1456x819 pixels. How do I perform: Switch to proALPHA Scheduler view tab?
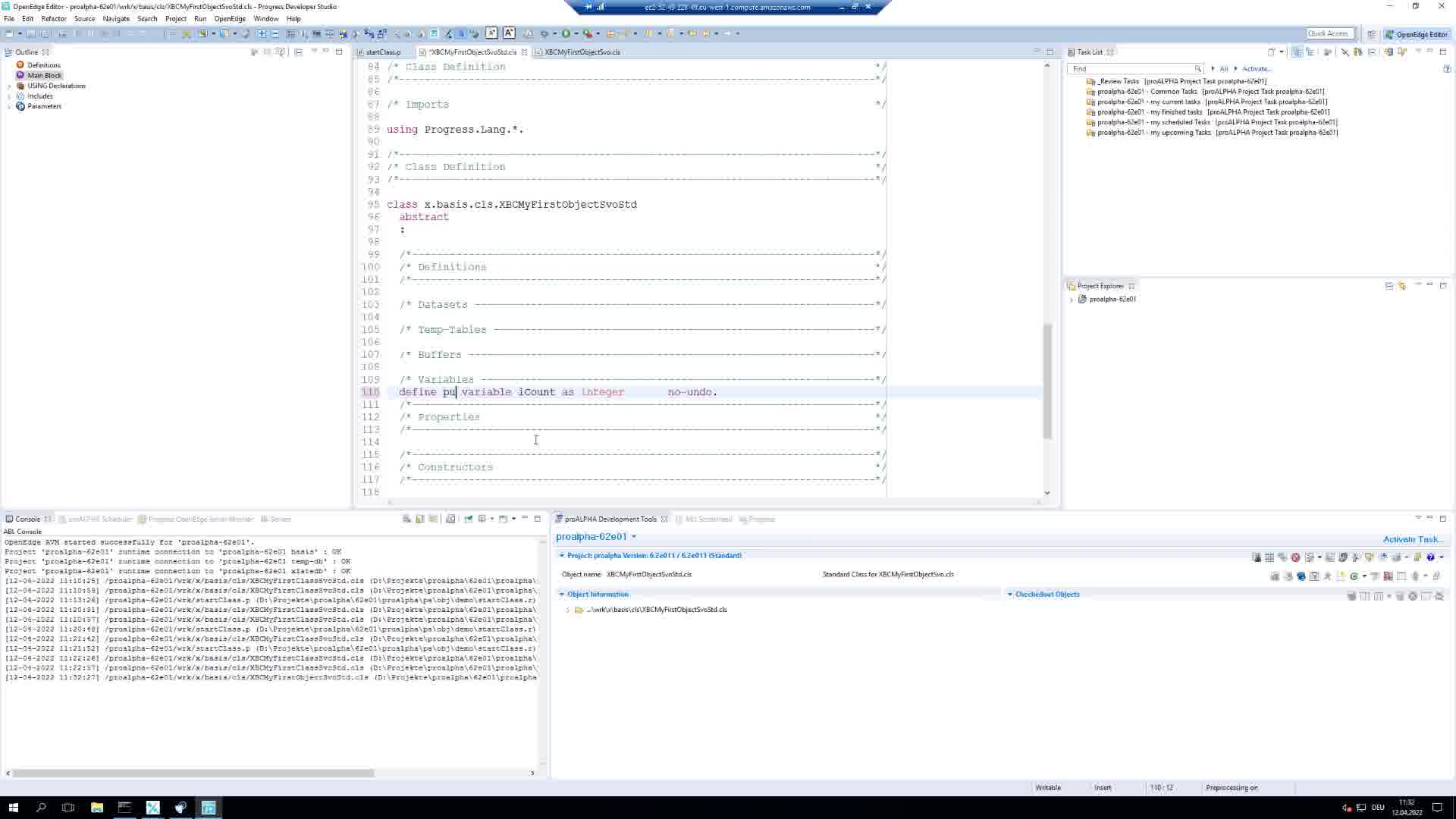pos(96,519)
